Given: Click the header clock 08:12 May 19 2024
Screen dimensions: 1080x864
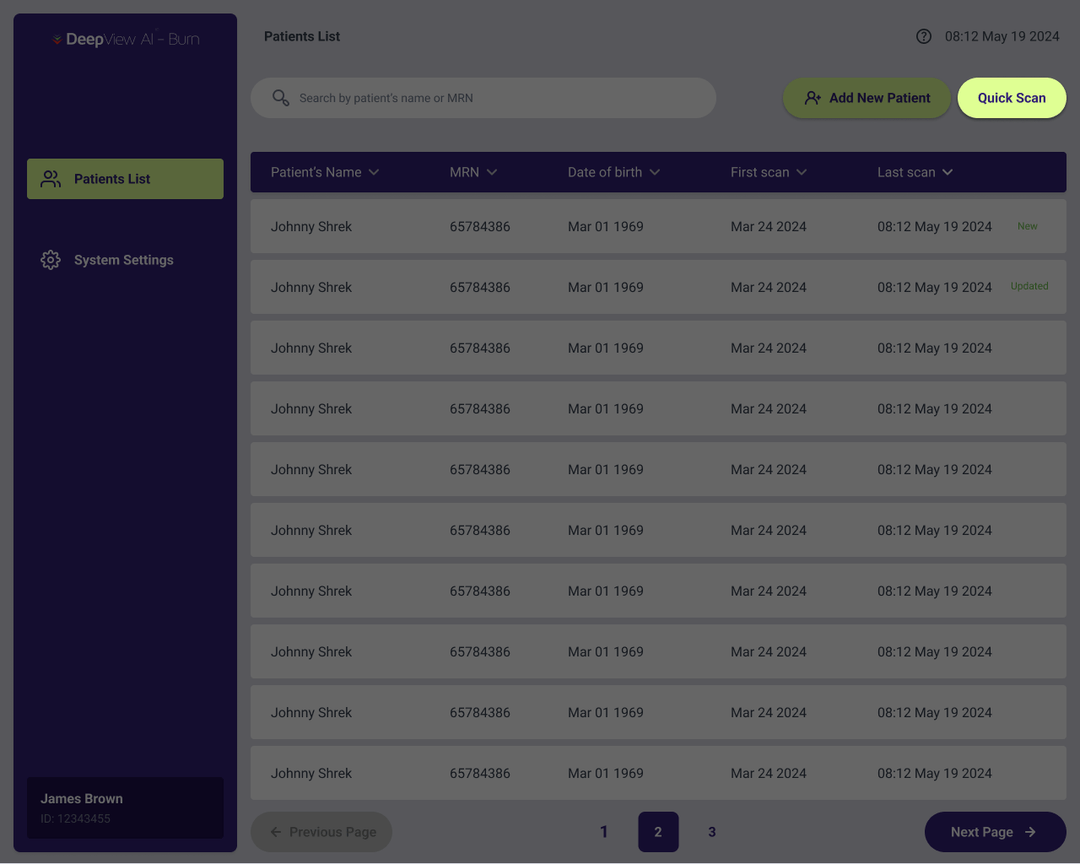Looking at the screenshot, I should click(x=1001, y=37).
